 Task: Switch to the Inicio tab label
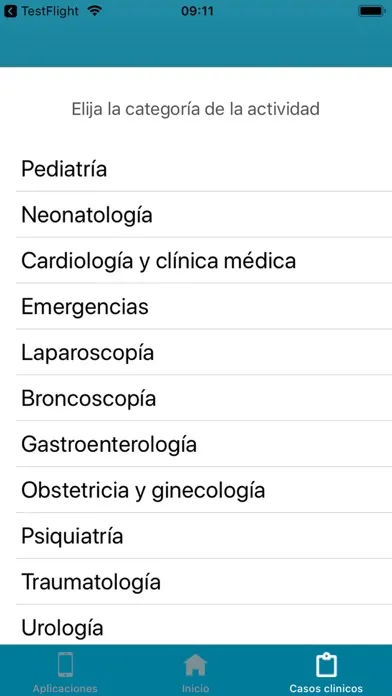[195, 688]
